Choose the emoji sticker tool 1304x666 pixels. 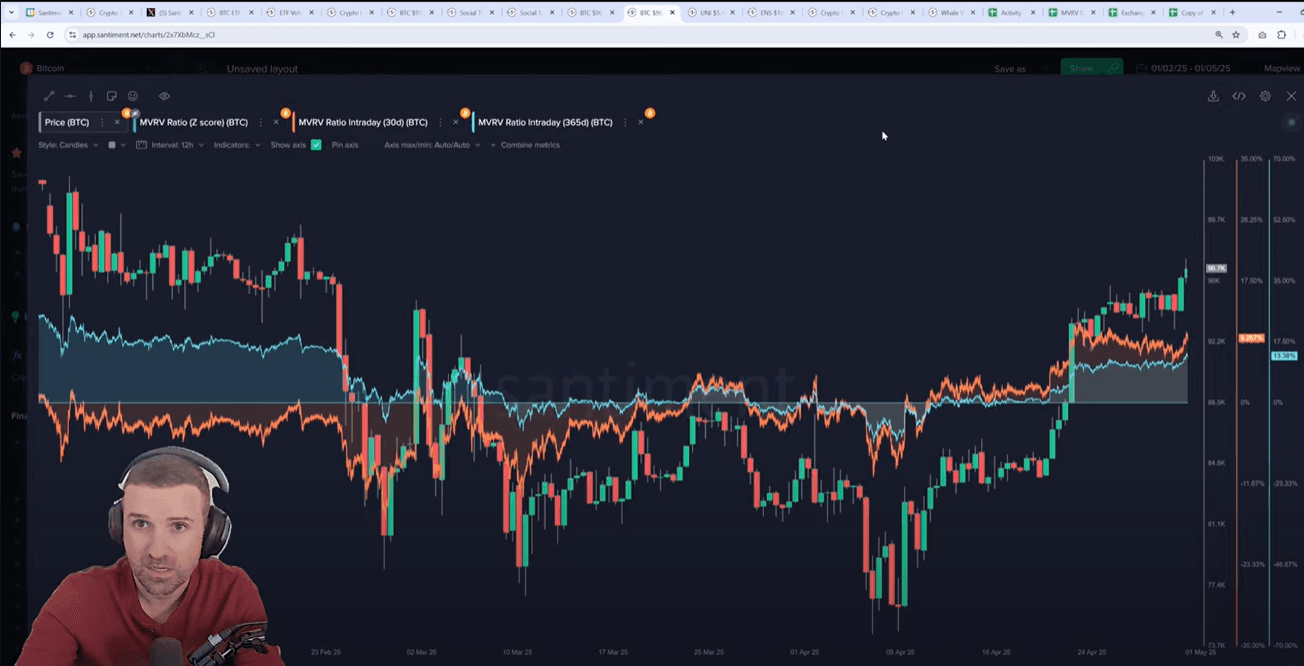(x=133, y=96)
